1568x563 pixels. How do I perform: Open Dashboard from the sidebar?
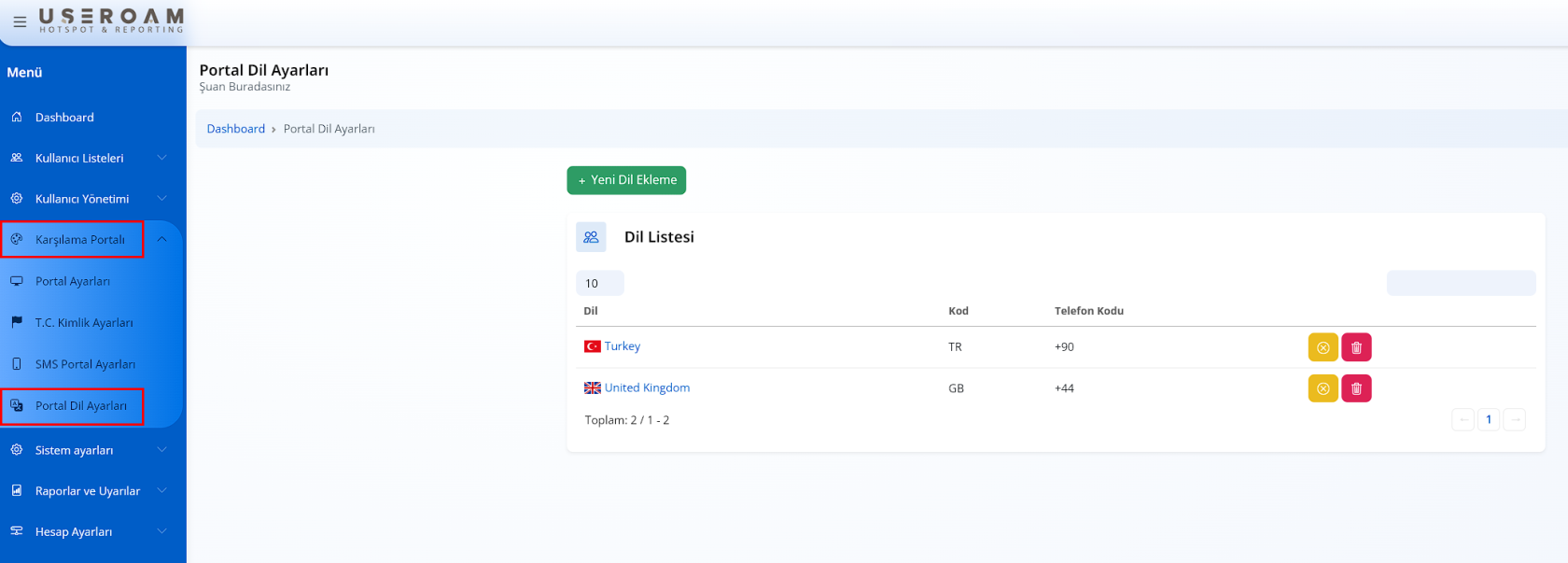[64, 118]
